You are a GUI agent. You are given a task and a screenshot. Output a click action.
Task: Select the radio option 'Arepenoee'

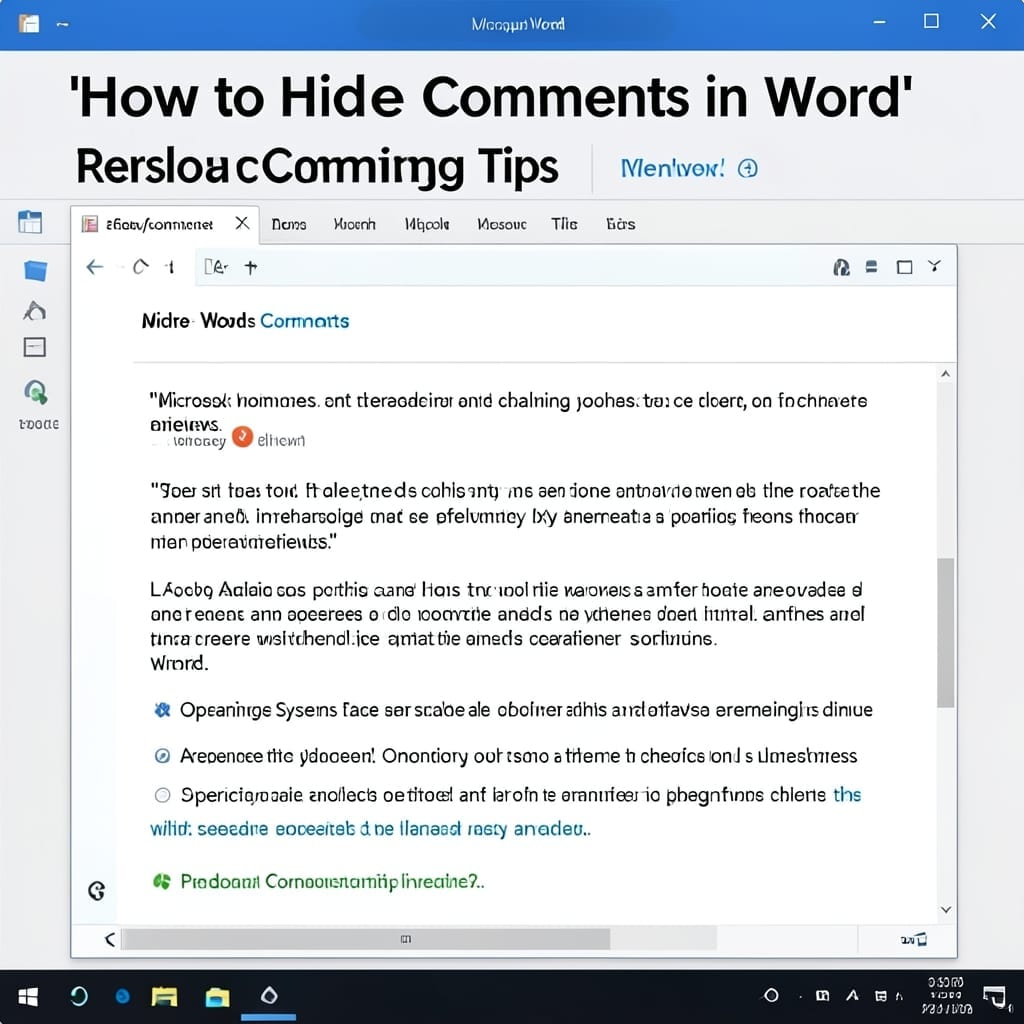[x=162, y=756]
